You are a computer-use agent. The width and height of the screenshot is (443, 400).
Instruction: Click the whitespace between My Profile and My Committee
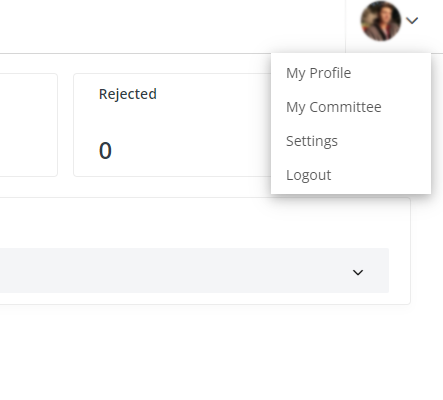click(x=351, y=90)
